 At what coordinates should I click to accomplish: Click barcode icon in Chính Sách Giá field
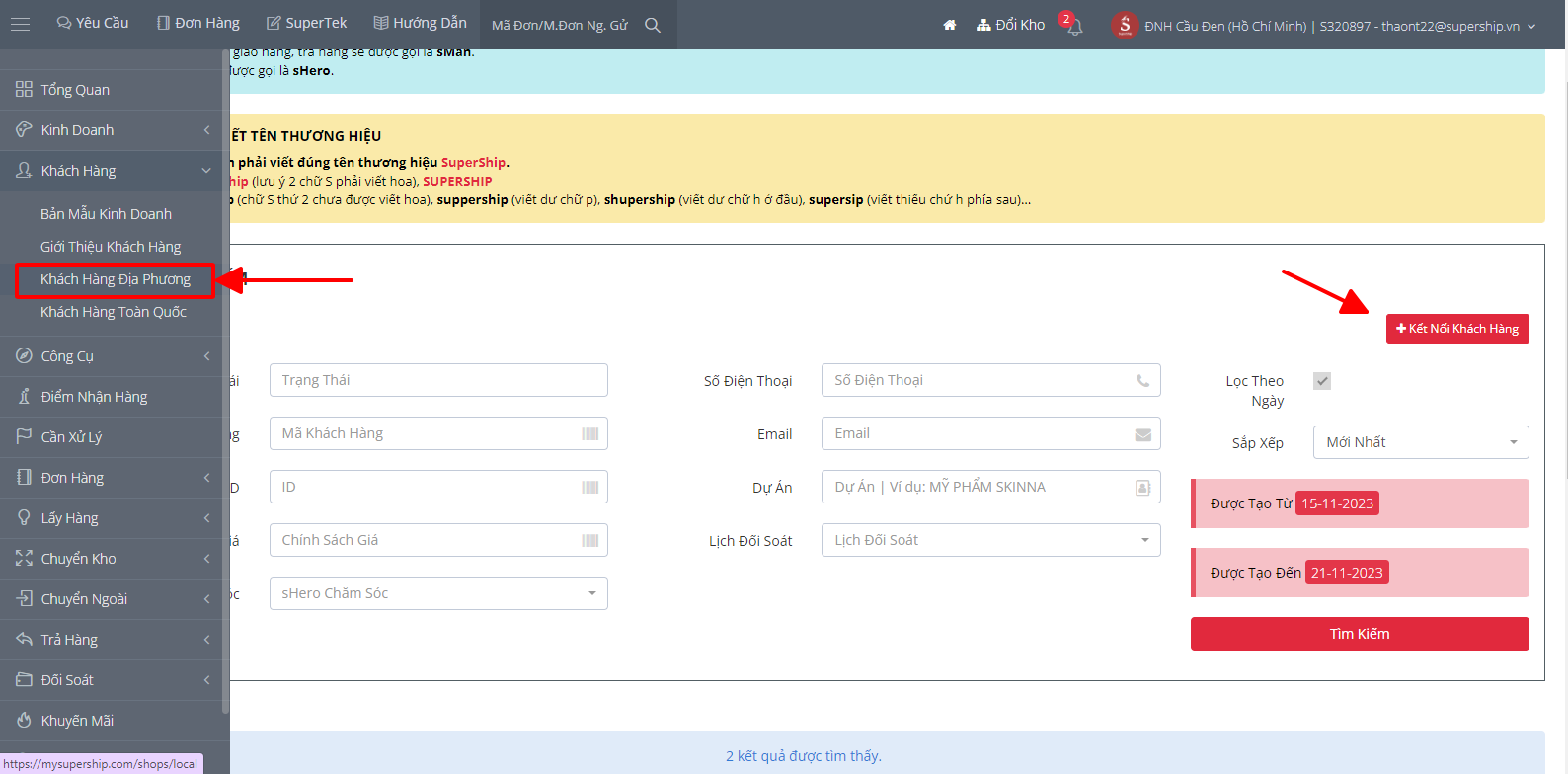(590, 540)
